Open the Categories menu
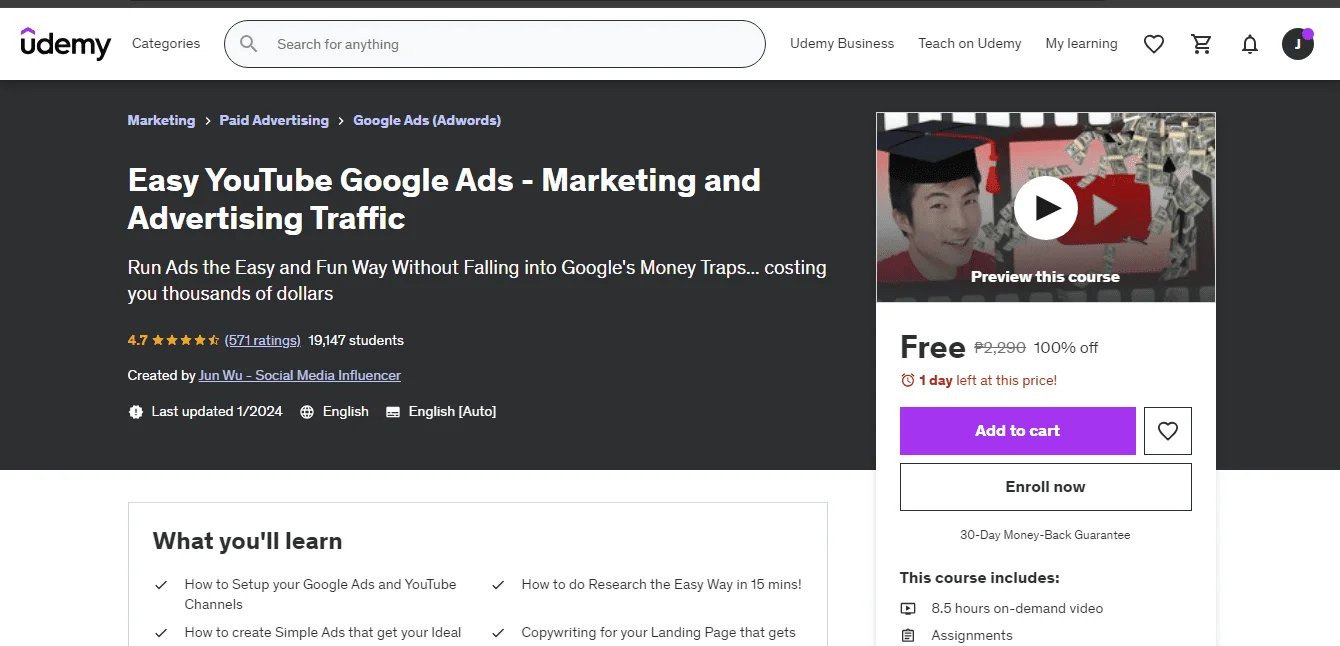Screen dimensions: 1340x646 pos(166,44)
